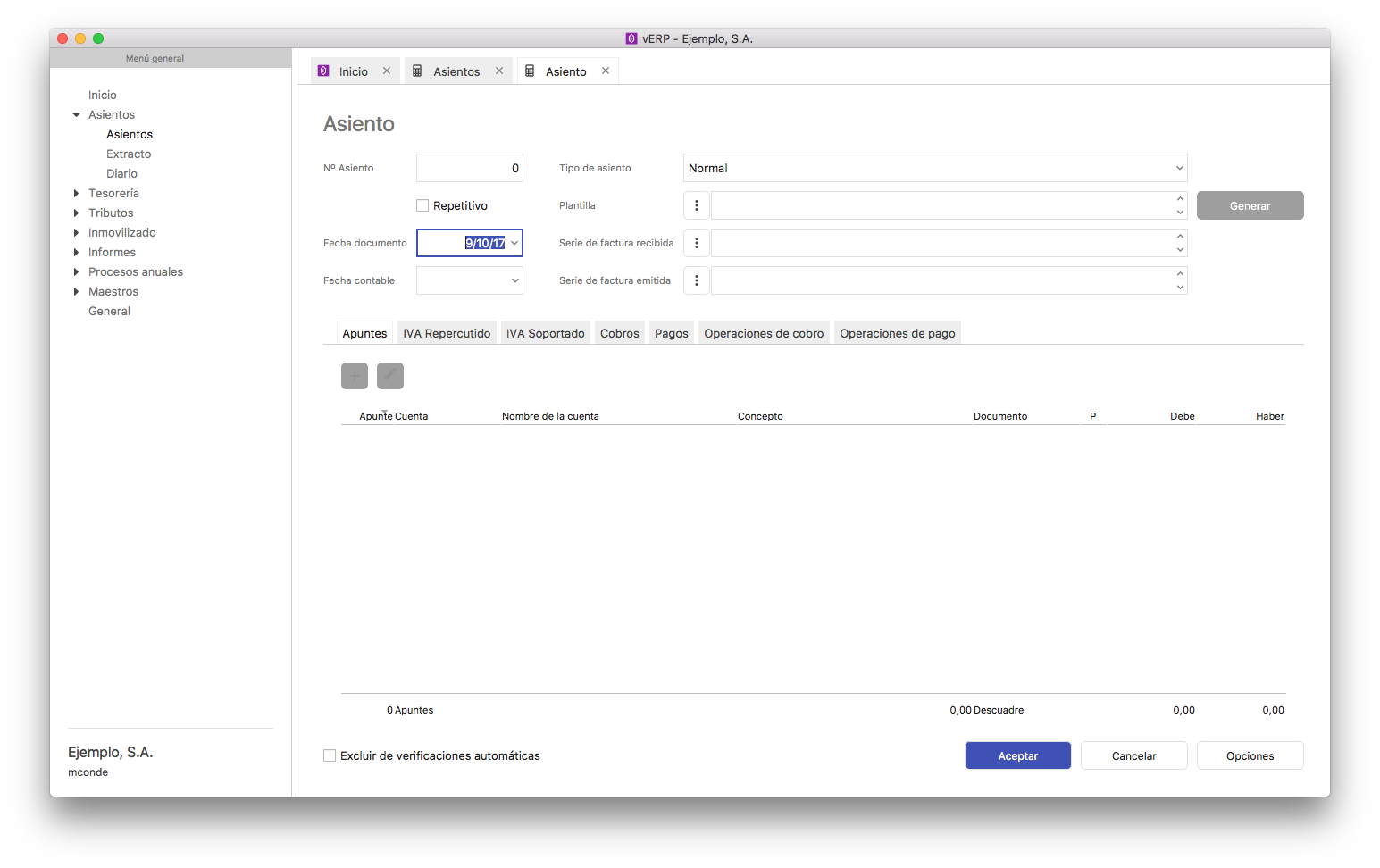The height and width of the screenshot is (868, 1380).
Task: Select Extracto in the sidebar menu
Action: [129, 154]
